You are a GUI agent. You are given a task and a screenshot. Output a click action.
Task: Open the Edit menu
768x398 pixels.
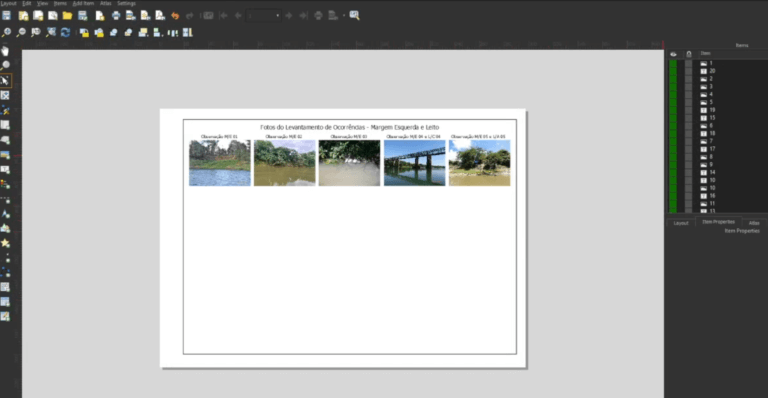(27, 3)
